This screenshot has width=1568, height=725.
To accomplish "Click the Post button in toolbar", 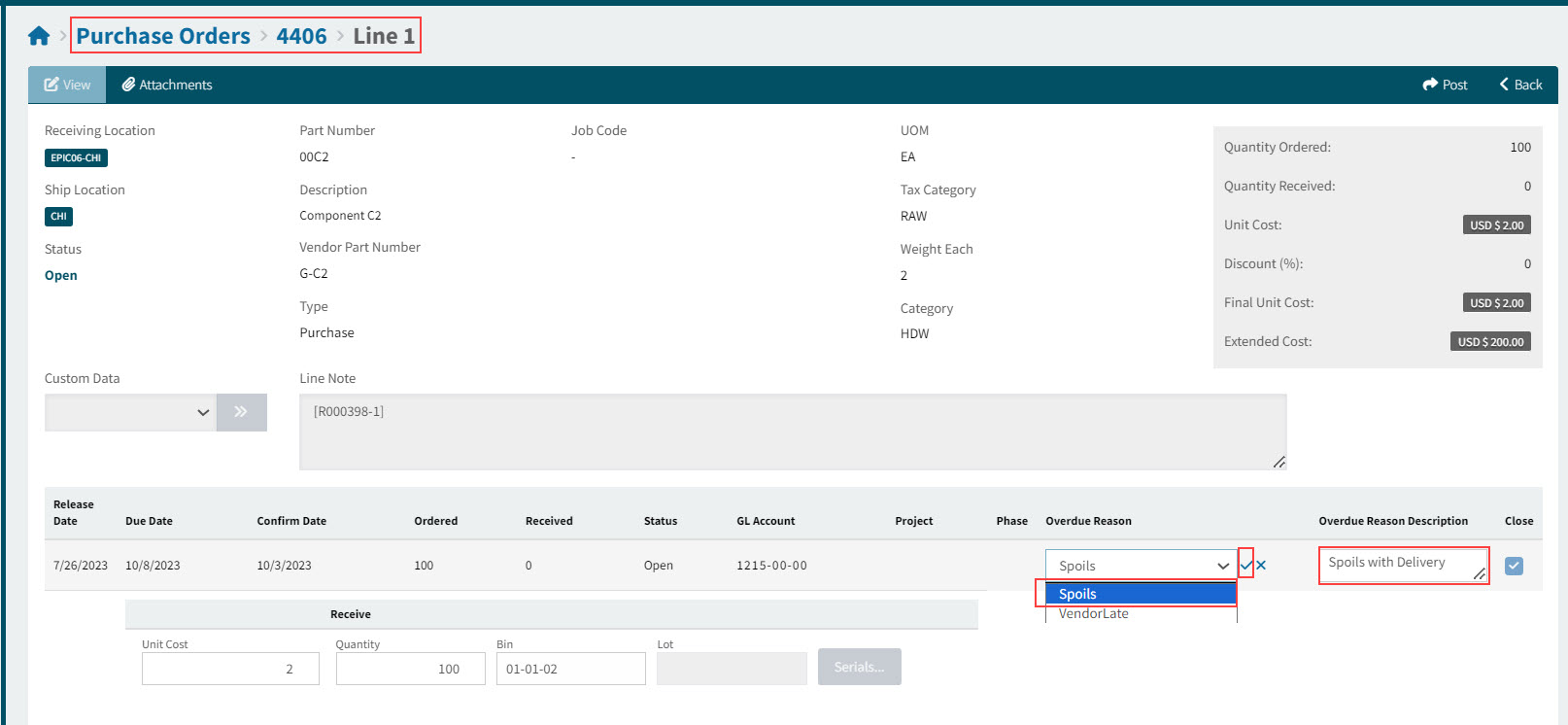I will (1445, 85).
